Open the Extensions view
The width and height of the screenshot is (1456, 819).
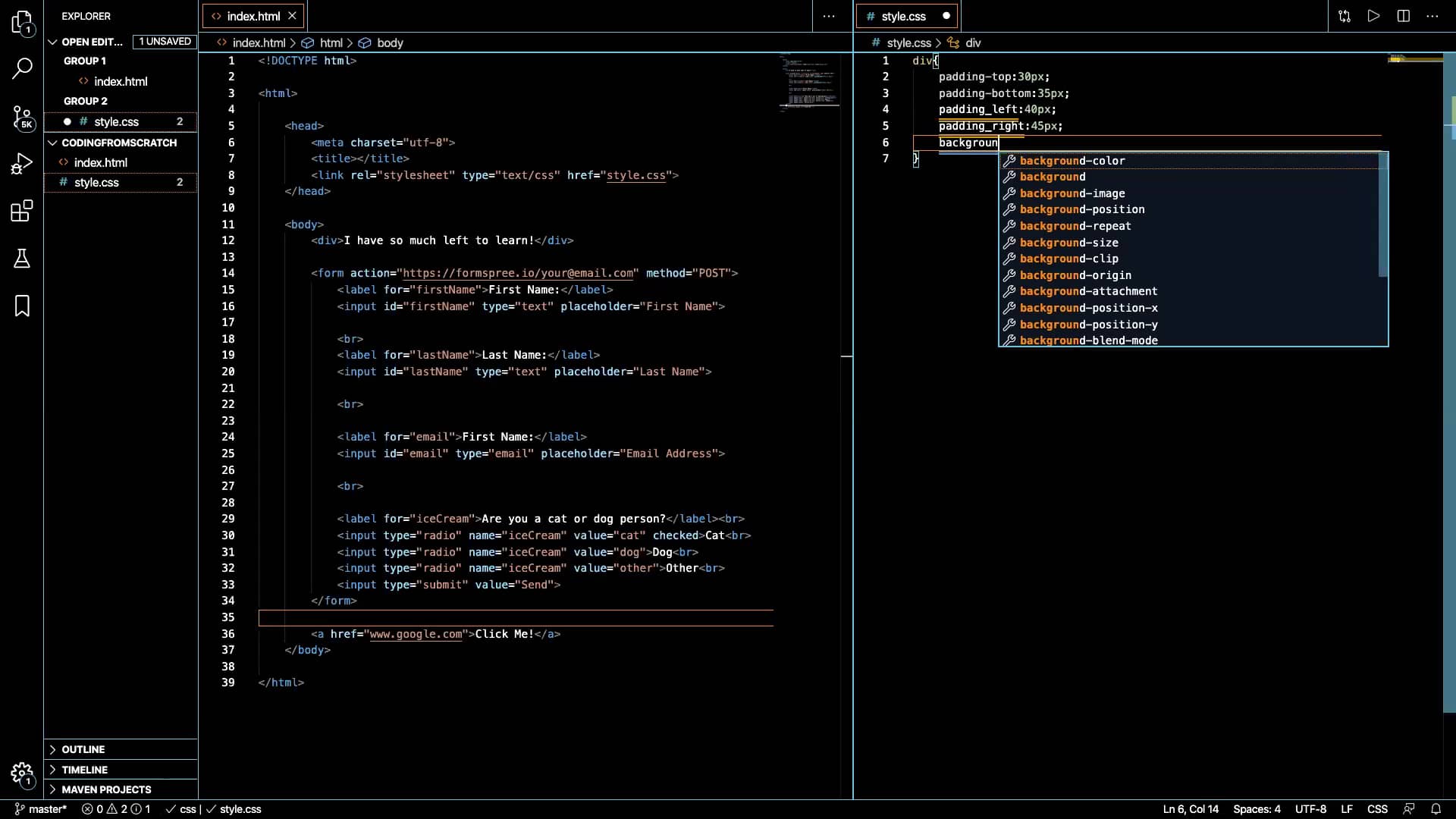(x=22, y=211)
